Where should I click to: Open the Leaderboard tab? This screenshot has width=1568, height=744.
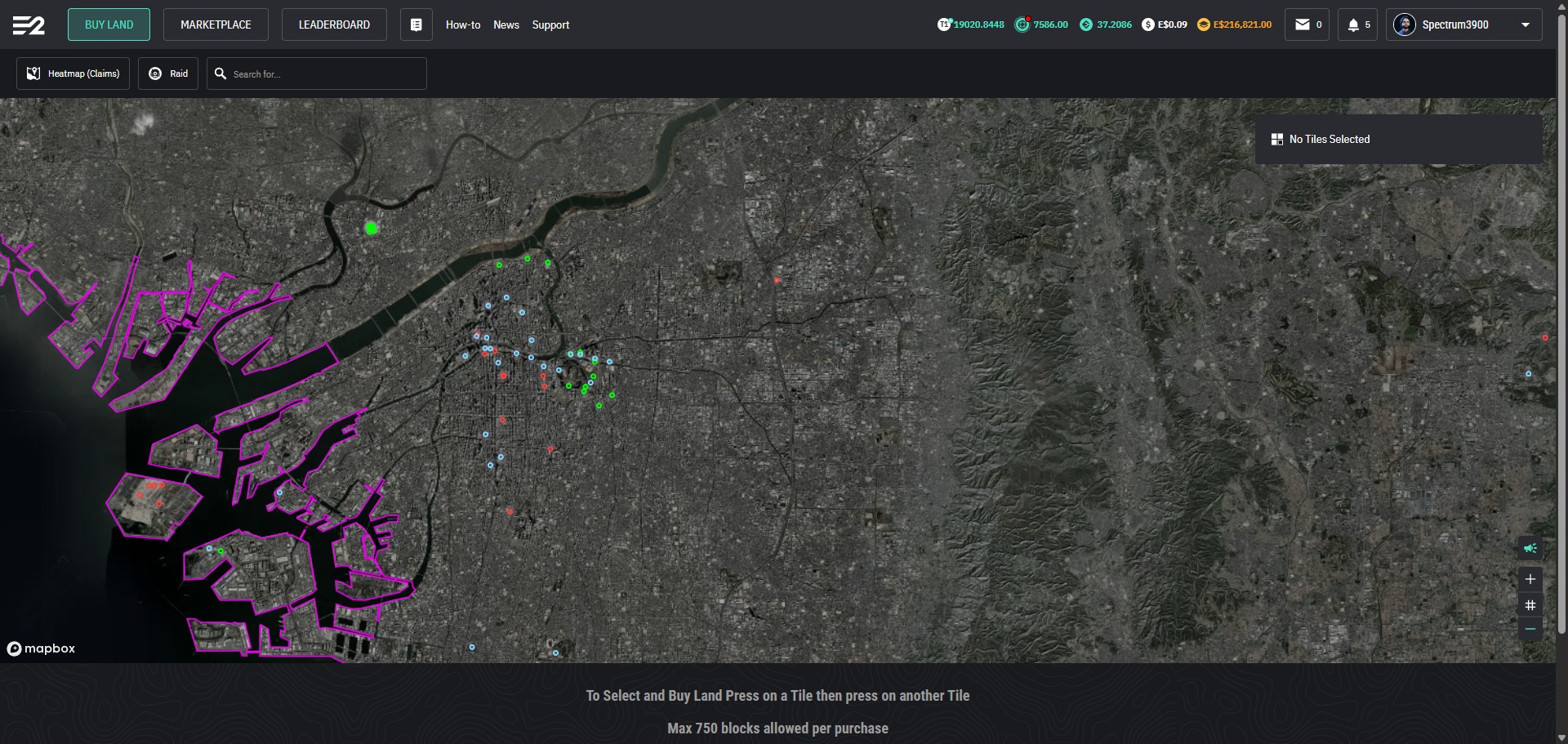point(334,25)
